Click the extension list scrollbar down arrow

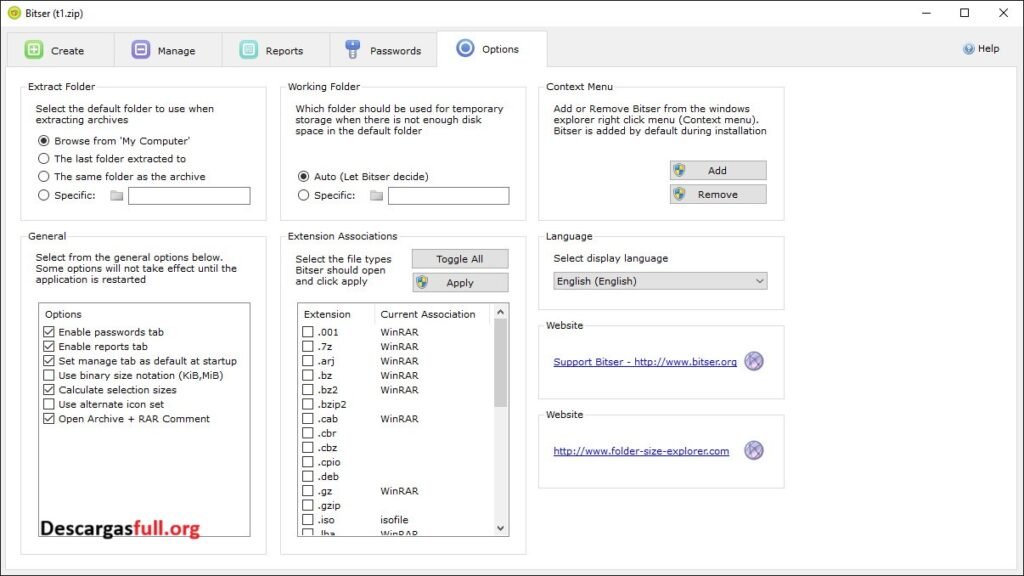501,529
